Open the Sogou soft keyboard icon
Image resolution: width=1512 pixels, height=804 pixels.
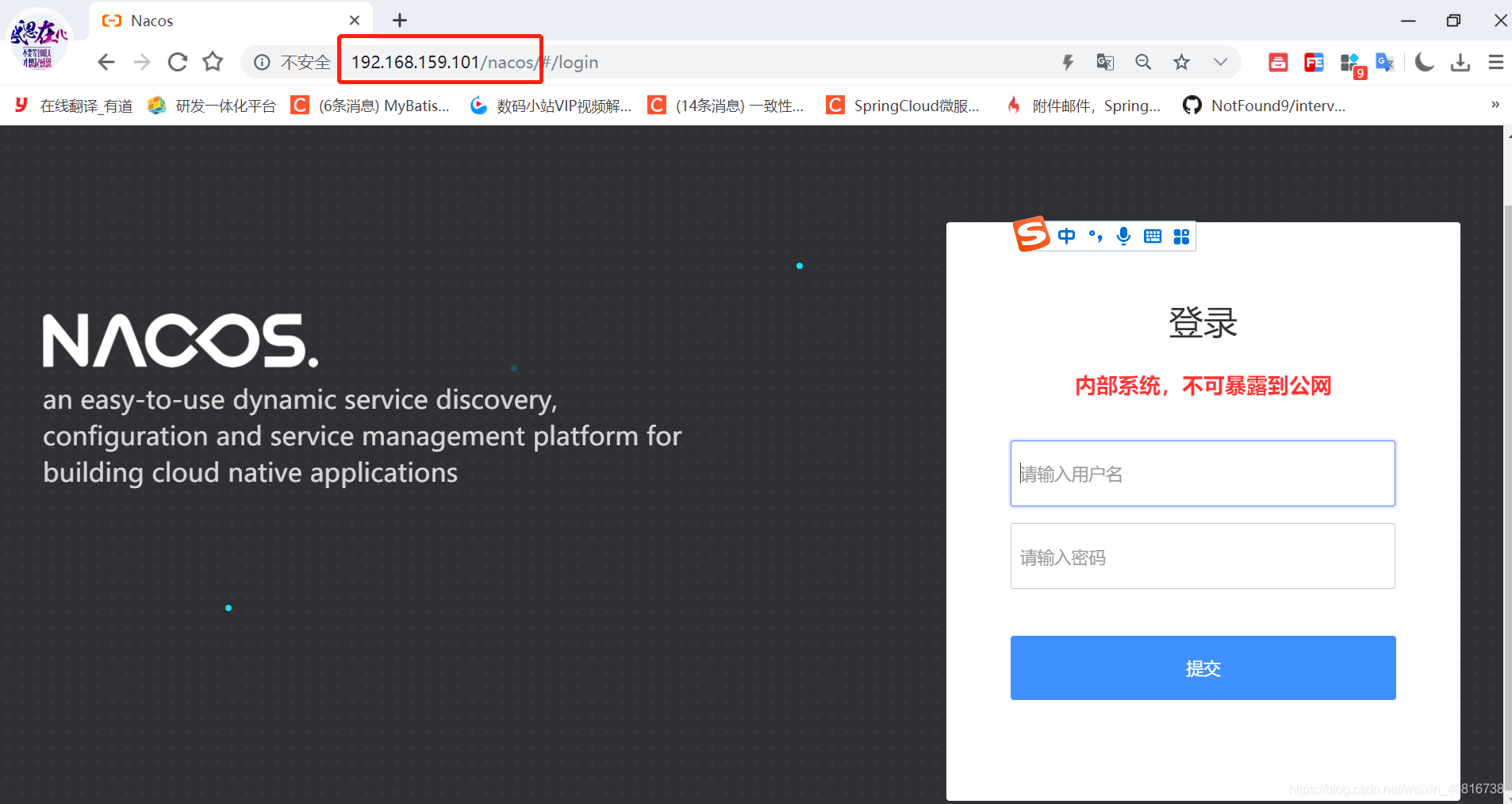[1153, 236]
